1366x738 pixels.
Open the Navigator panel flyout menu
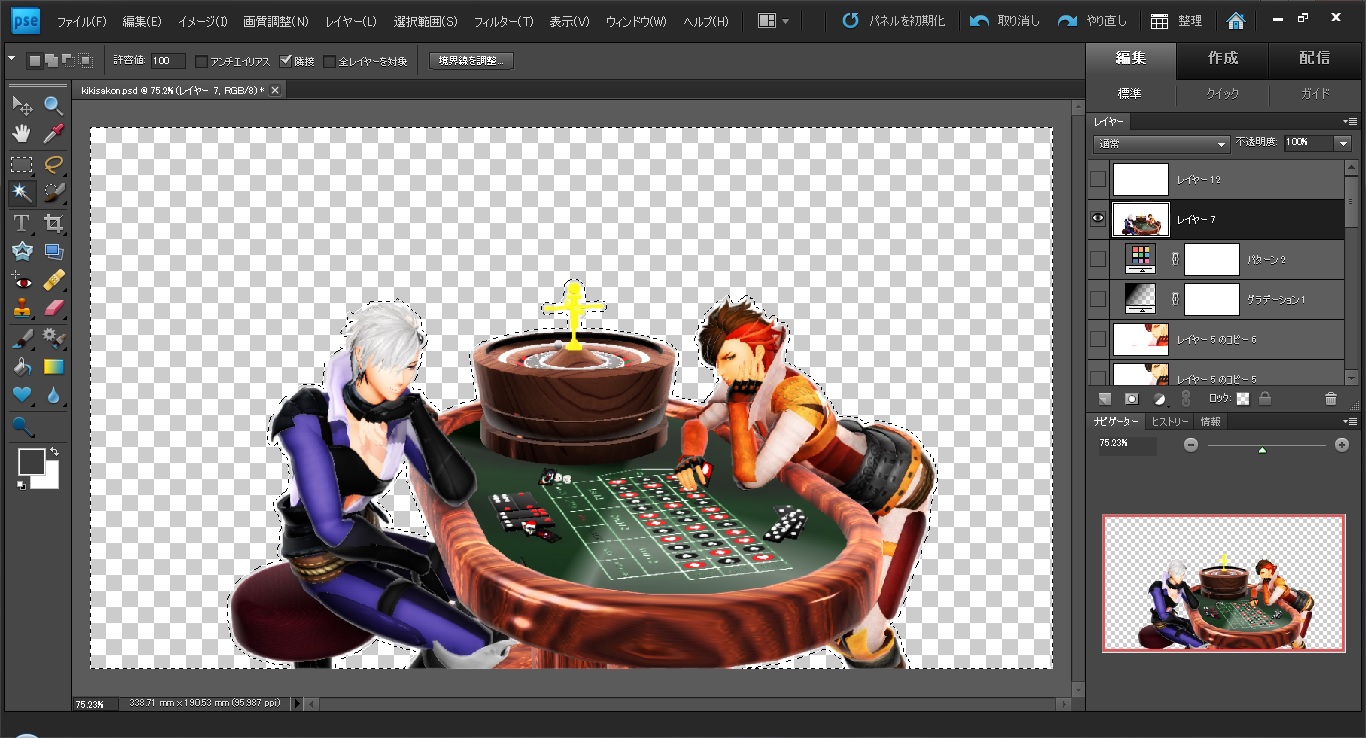click(x=1350, y=422)
